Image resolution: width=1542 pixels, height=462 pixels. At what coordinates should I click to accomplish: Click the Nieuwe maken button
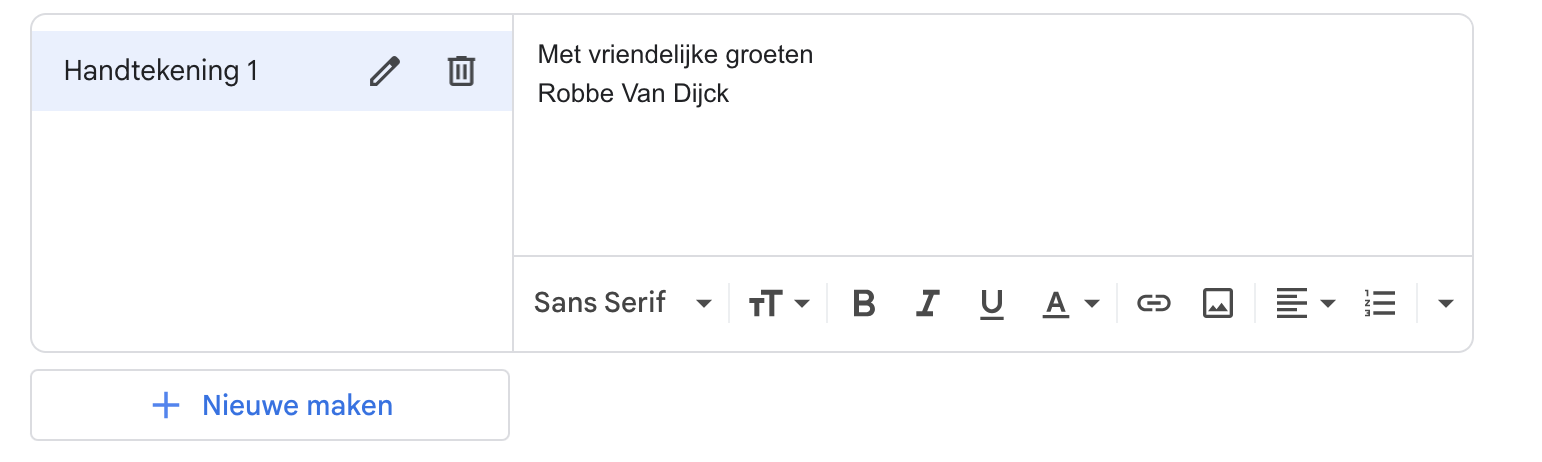[270, 405]
